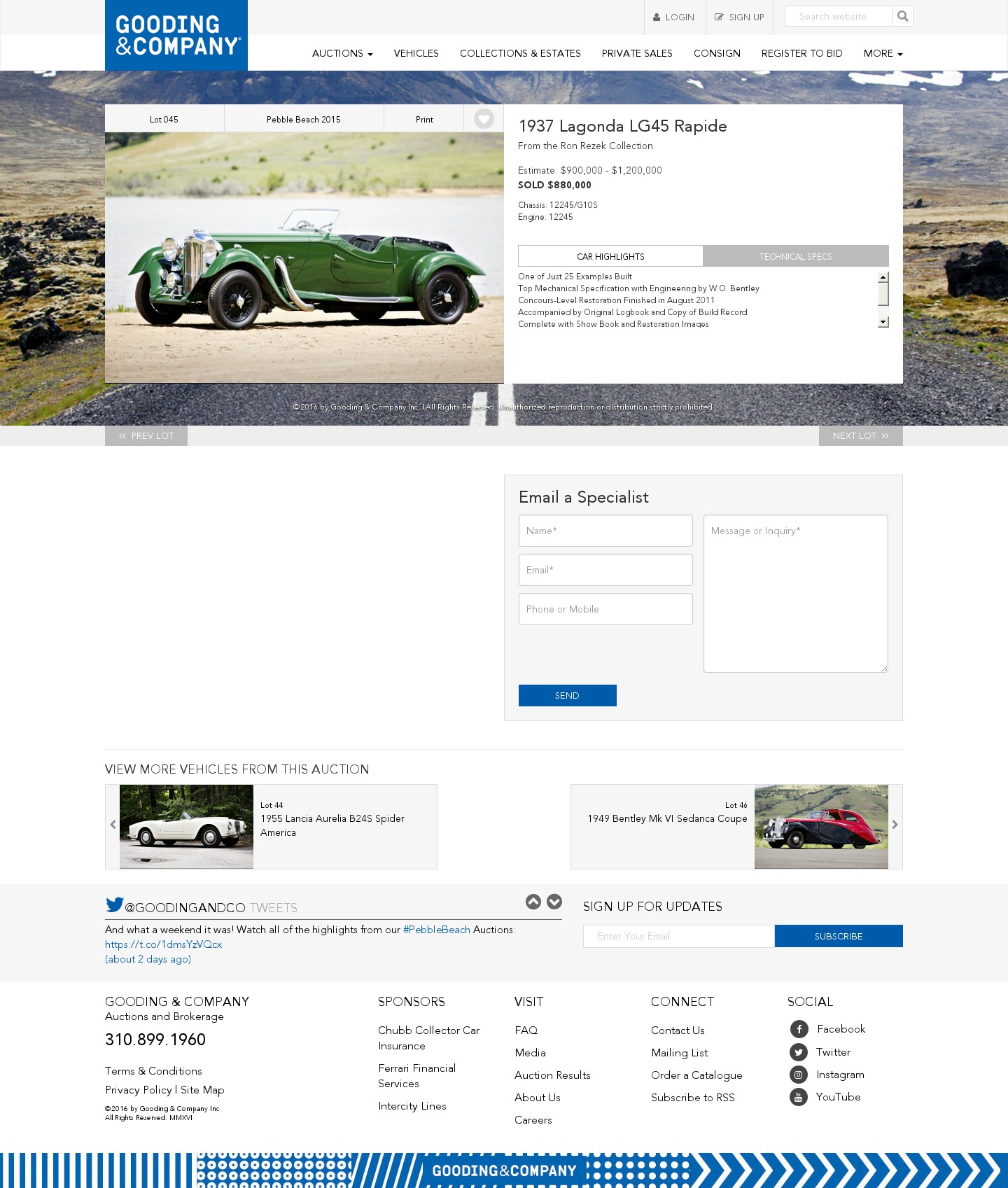Click the highlights scrollbar thumb
The image size is (1008, 1188).
(883, 294)
